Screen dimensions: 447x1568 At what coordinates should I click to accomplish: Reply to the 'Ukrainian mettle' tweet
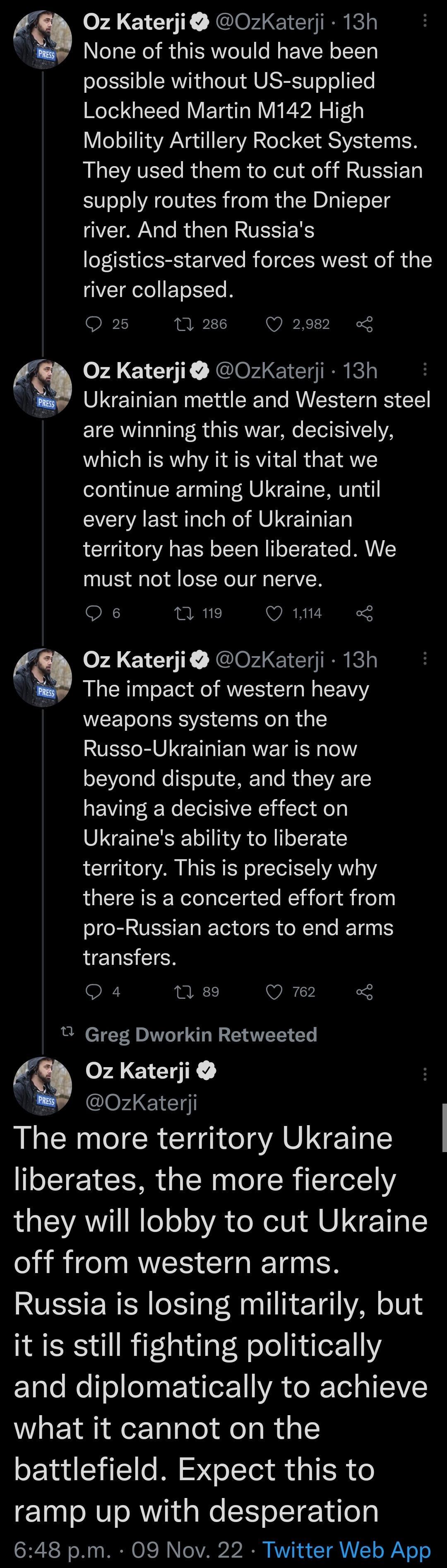pos(94,614)
